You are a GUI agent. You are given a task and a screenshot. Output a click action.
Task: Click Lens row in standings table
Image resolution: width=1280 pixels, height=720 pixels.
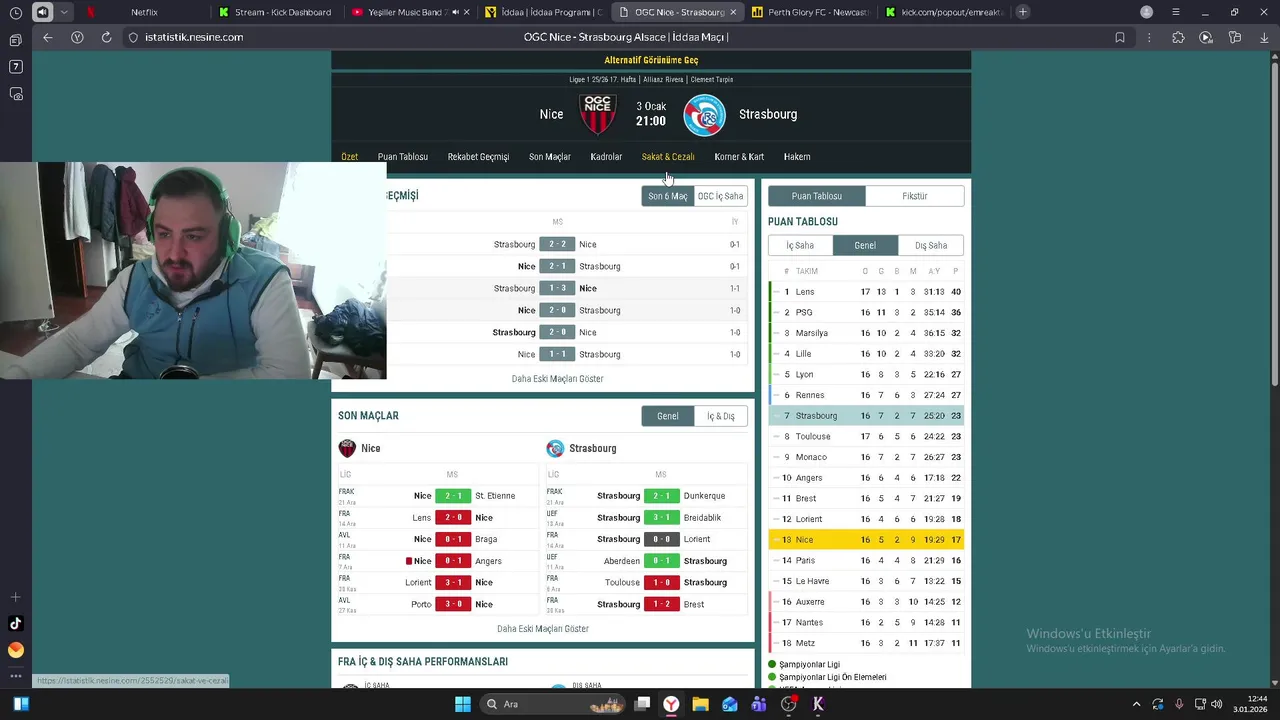pos(866,292)
